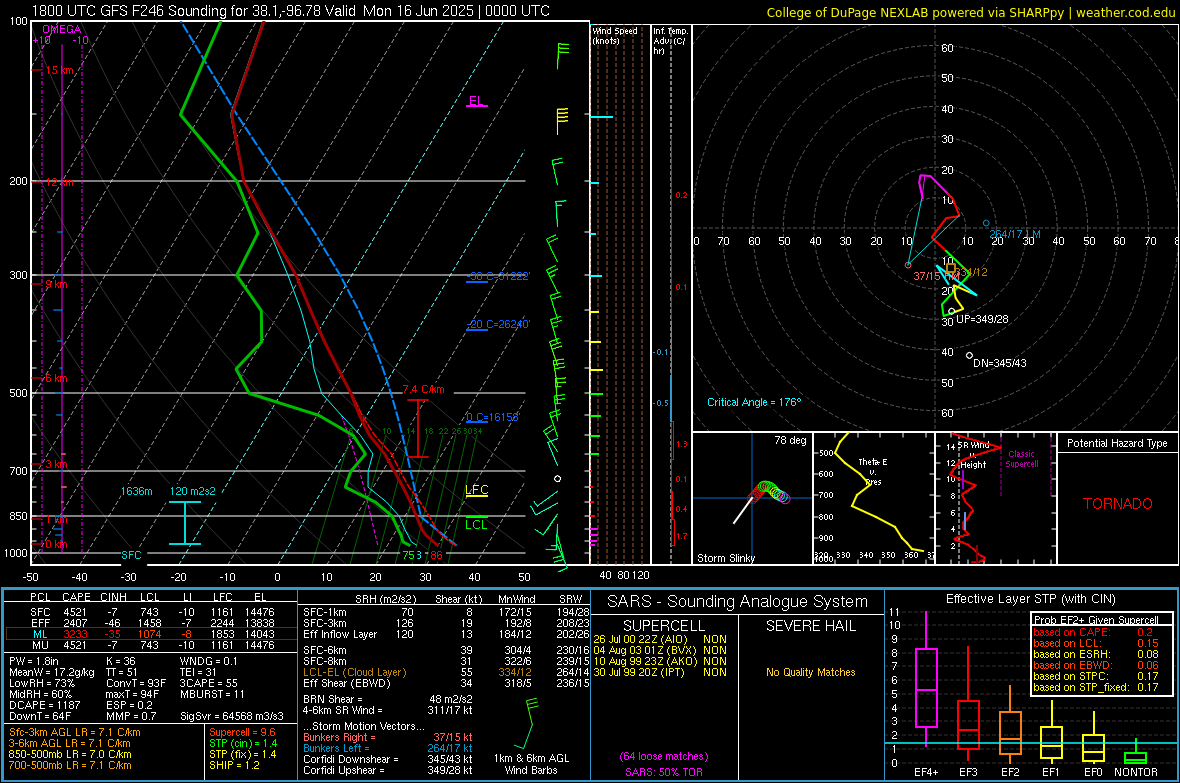Click the CAPE column header
The image size is (1180, 783).
76,598
